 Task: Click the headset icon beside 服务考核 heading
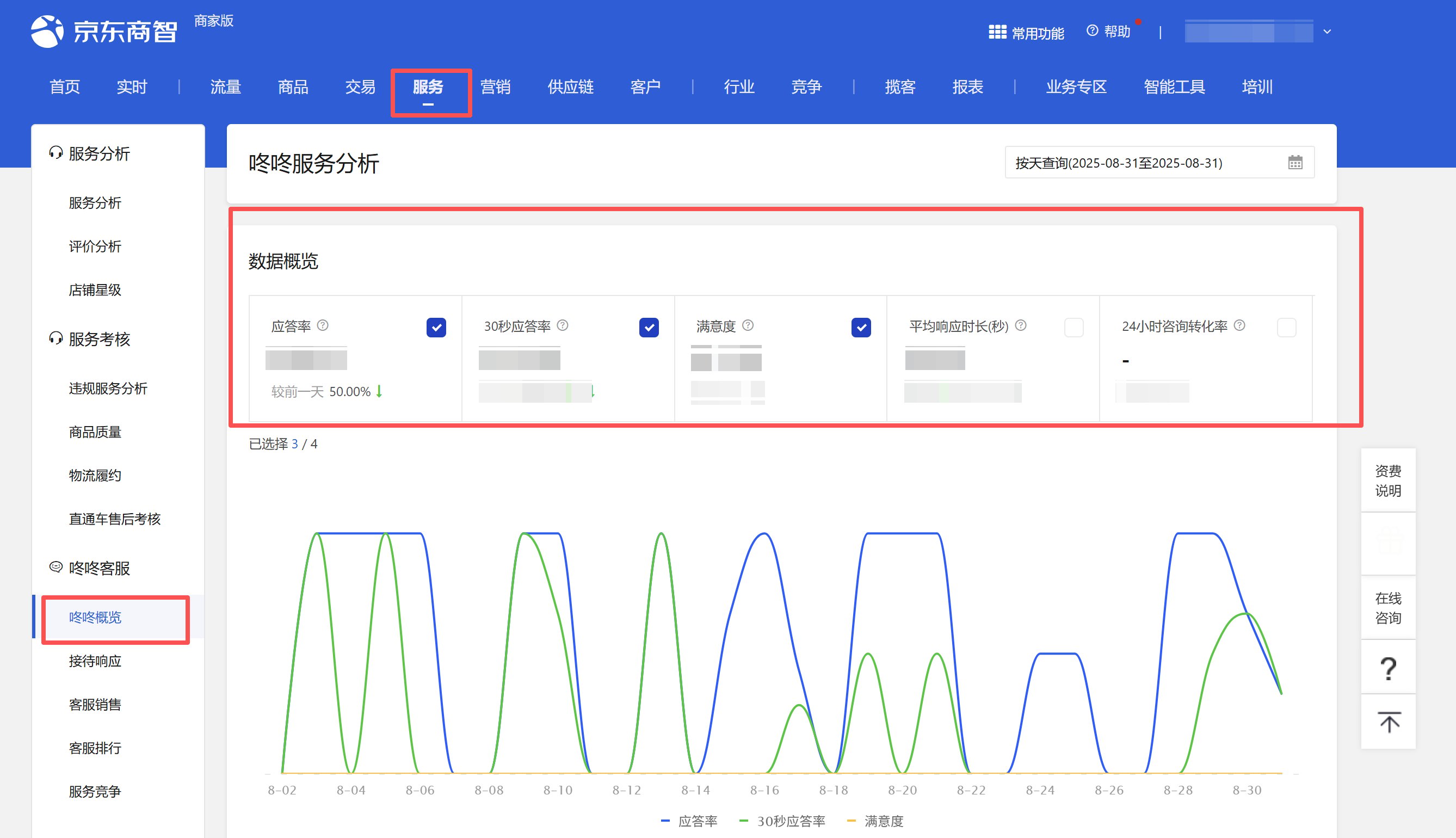(56, 338)
